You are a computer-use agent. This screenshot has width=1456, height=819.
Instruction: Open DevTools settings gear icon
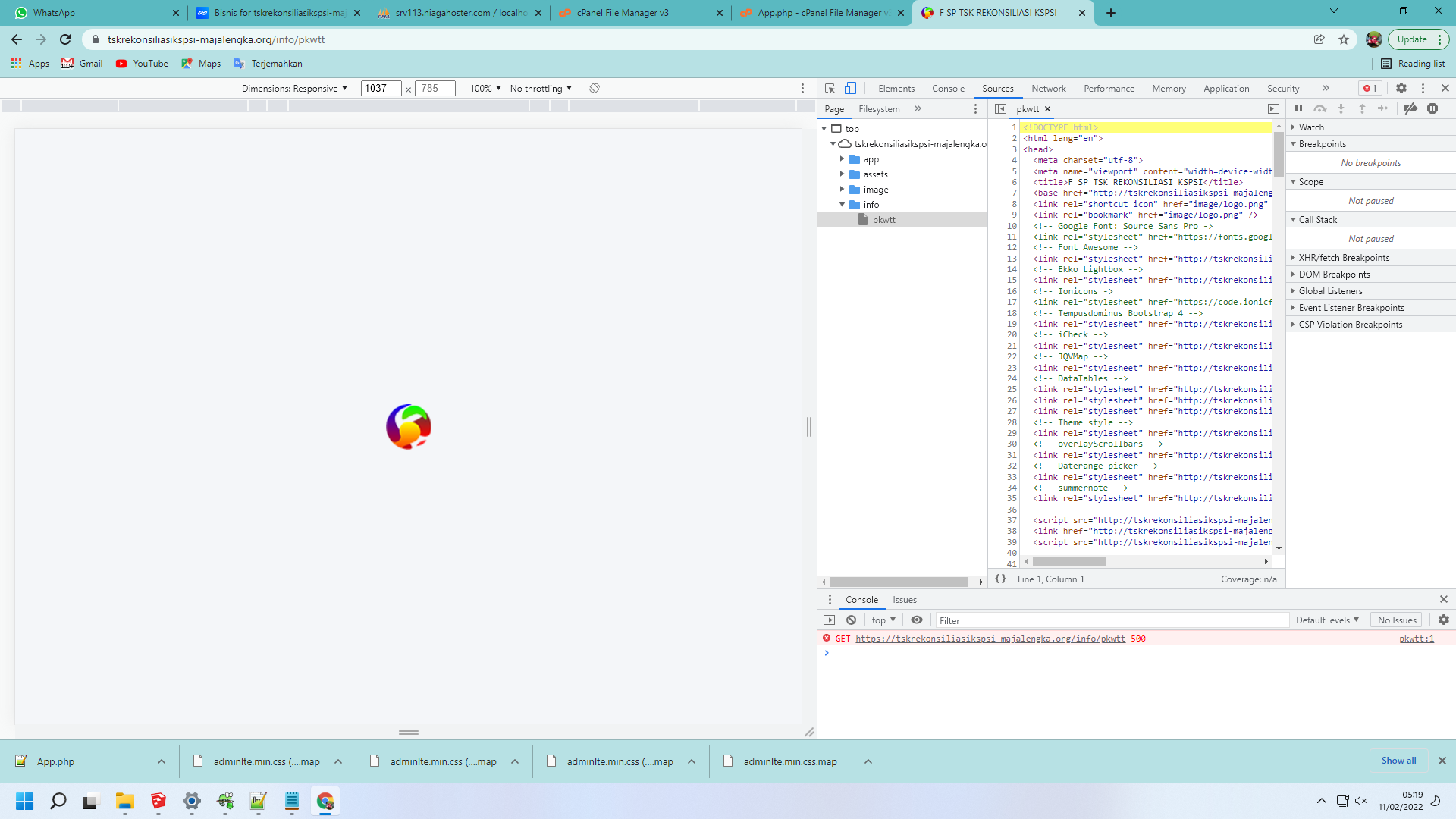[1401, 88]
